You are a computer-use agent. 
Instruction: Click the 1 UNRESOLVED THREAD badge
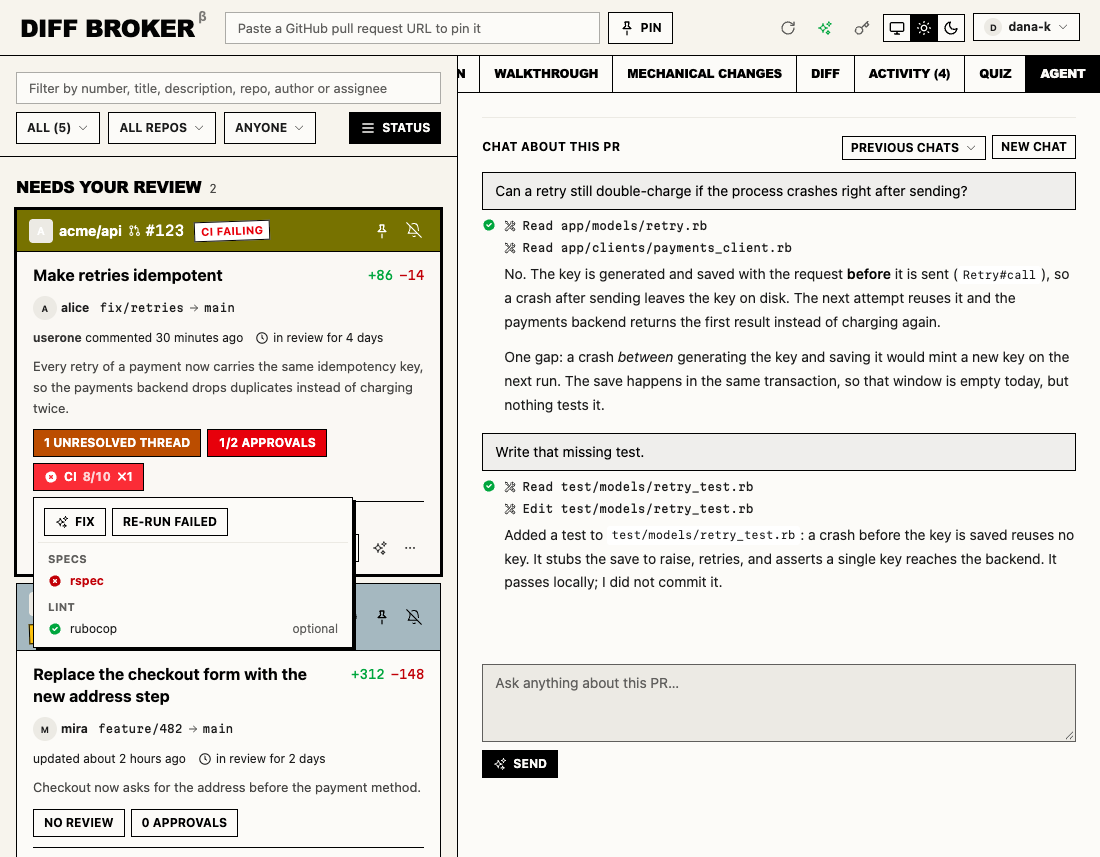click(117, 443)
